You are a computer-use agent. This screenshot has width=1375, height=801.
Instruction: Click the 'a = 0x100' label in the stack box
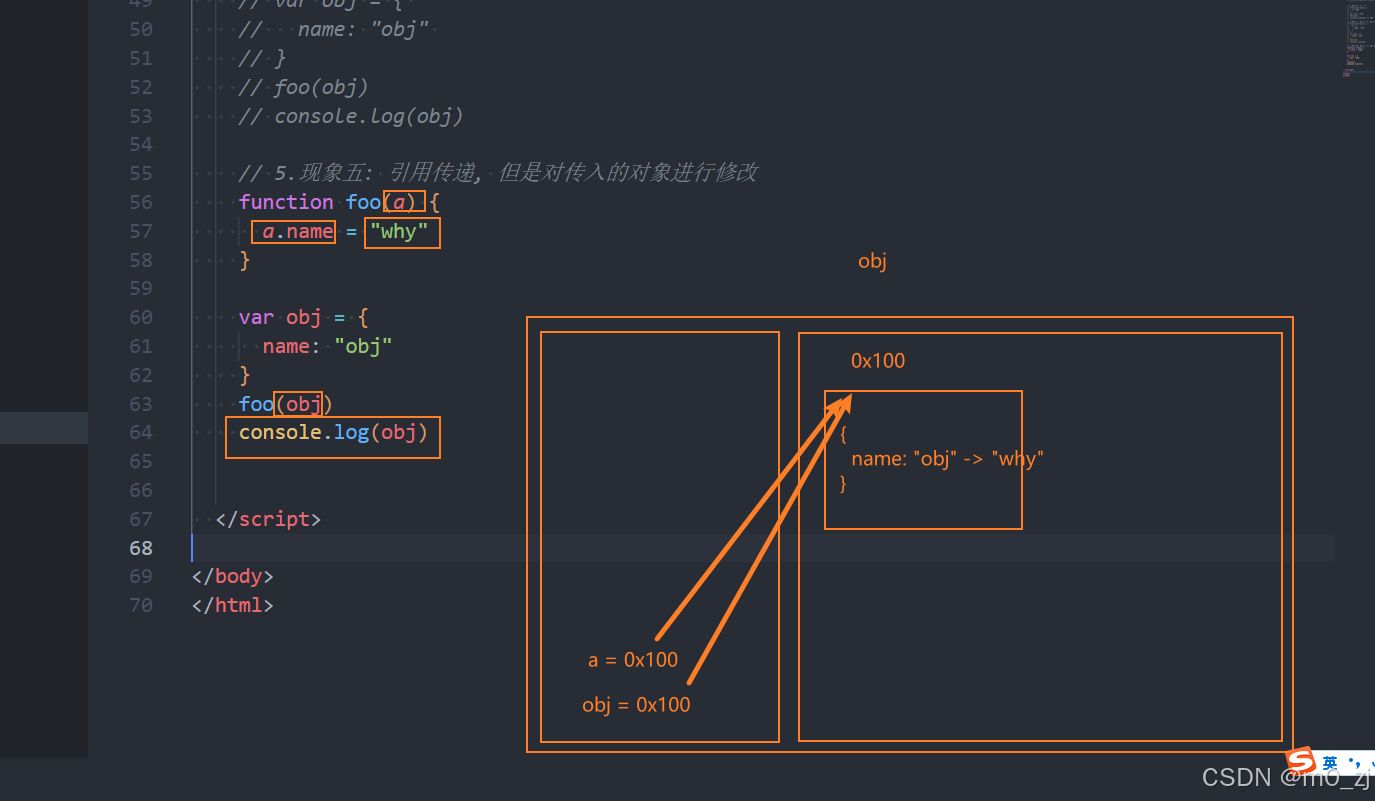[632, 659]
